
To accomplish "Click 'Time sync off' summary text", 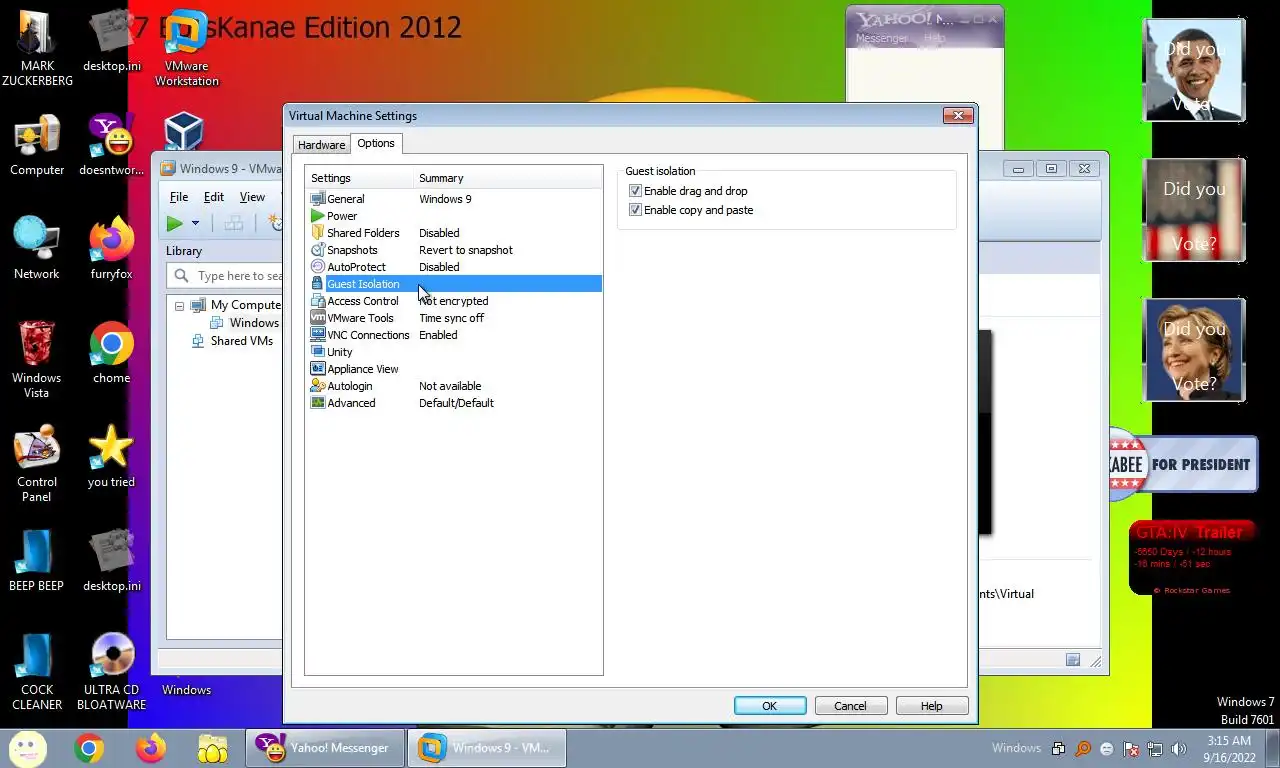I will pyautogui.click(x=451, y=318).
